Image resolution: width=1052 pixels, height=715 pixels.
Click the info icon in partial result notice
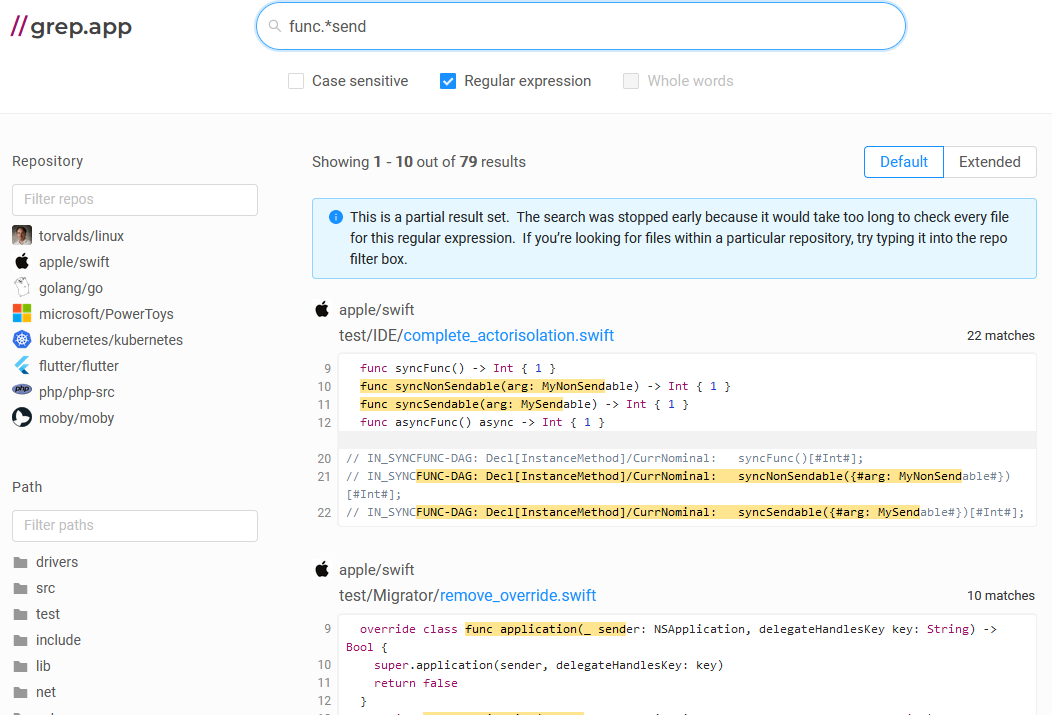point(335,217)
